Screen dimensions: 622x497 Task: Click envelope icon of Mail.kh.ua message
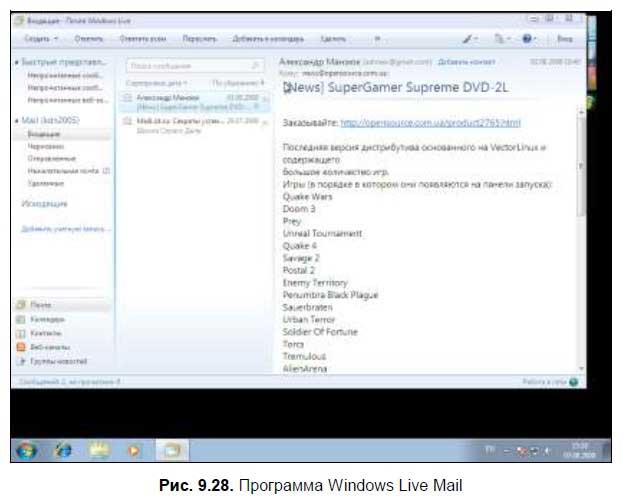click(x=127, y=121)
